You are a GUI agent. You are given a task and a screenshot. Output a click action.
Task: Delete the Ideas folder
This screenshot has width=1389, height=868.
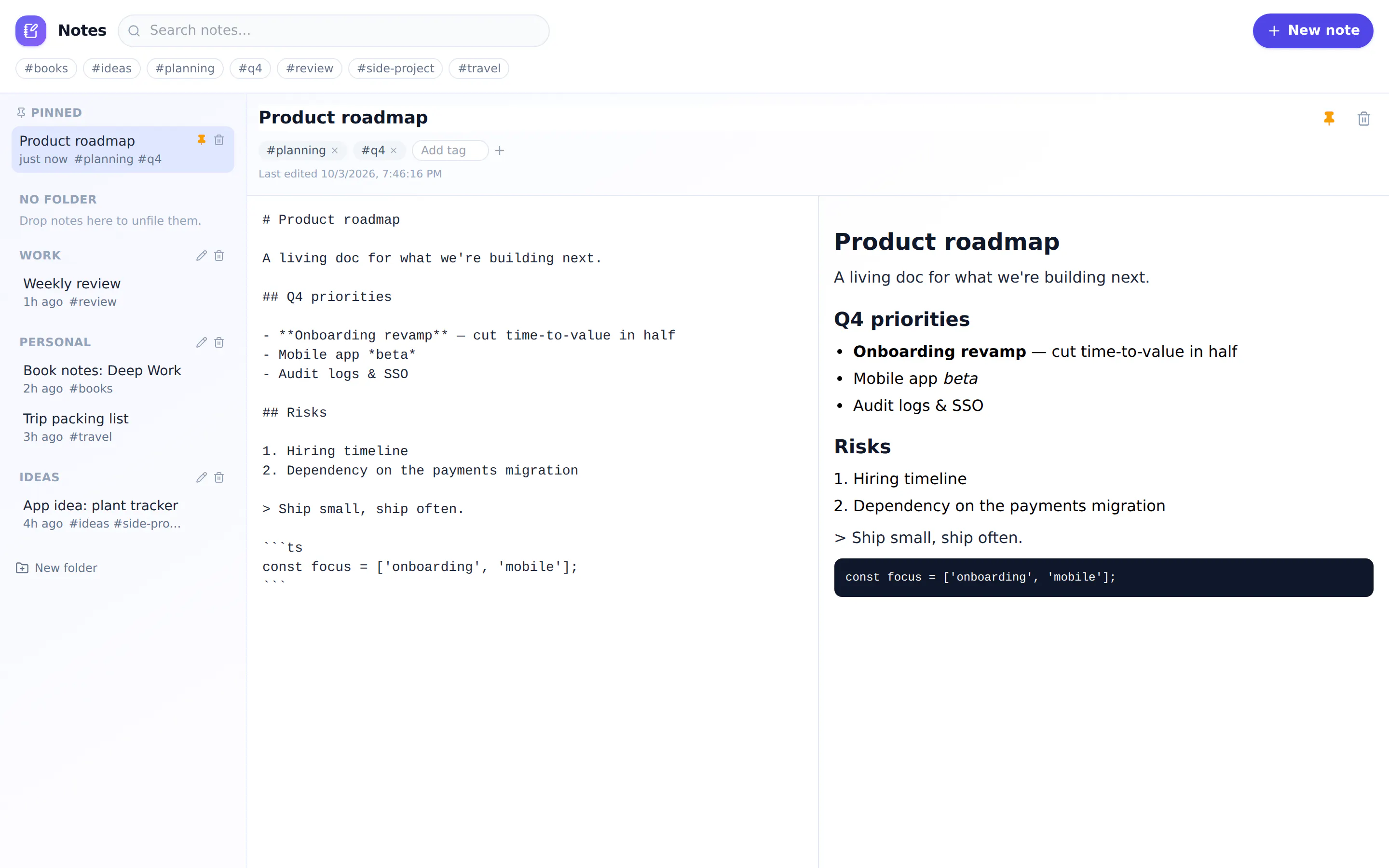(218, 477)
